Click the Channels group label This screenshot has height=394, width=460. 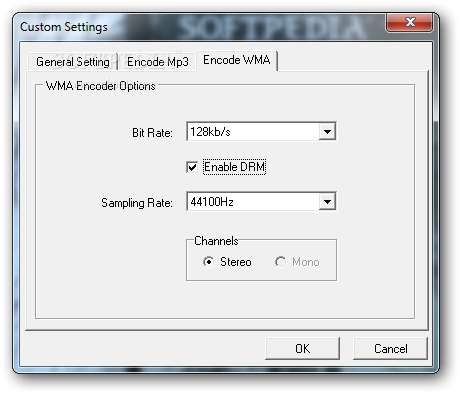216,241
